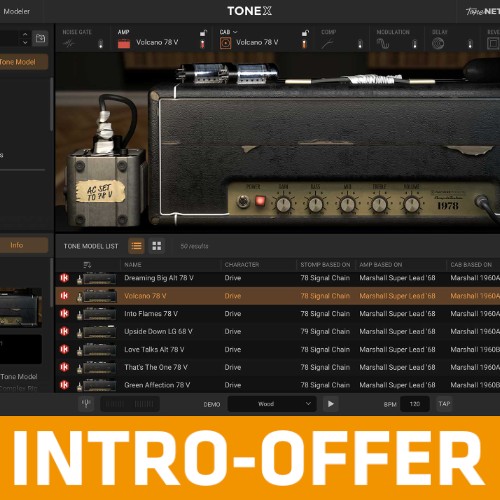This screenshot has width=500, height=500.
Task: Click the orange CAB speaker icon
Action: click(x=225, y=43)
